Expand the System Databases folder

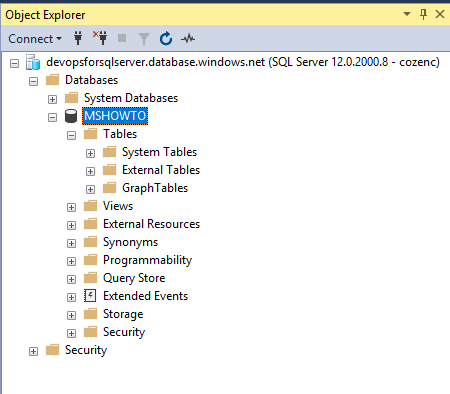[x=52, y=99]
